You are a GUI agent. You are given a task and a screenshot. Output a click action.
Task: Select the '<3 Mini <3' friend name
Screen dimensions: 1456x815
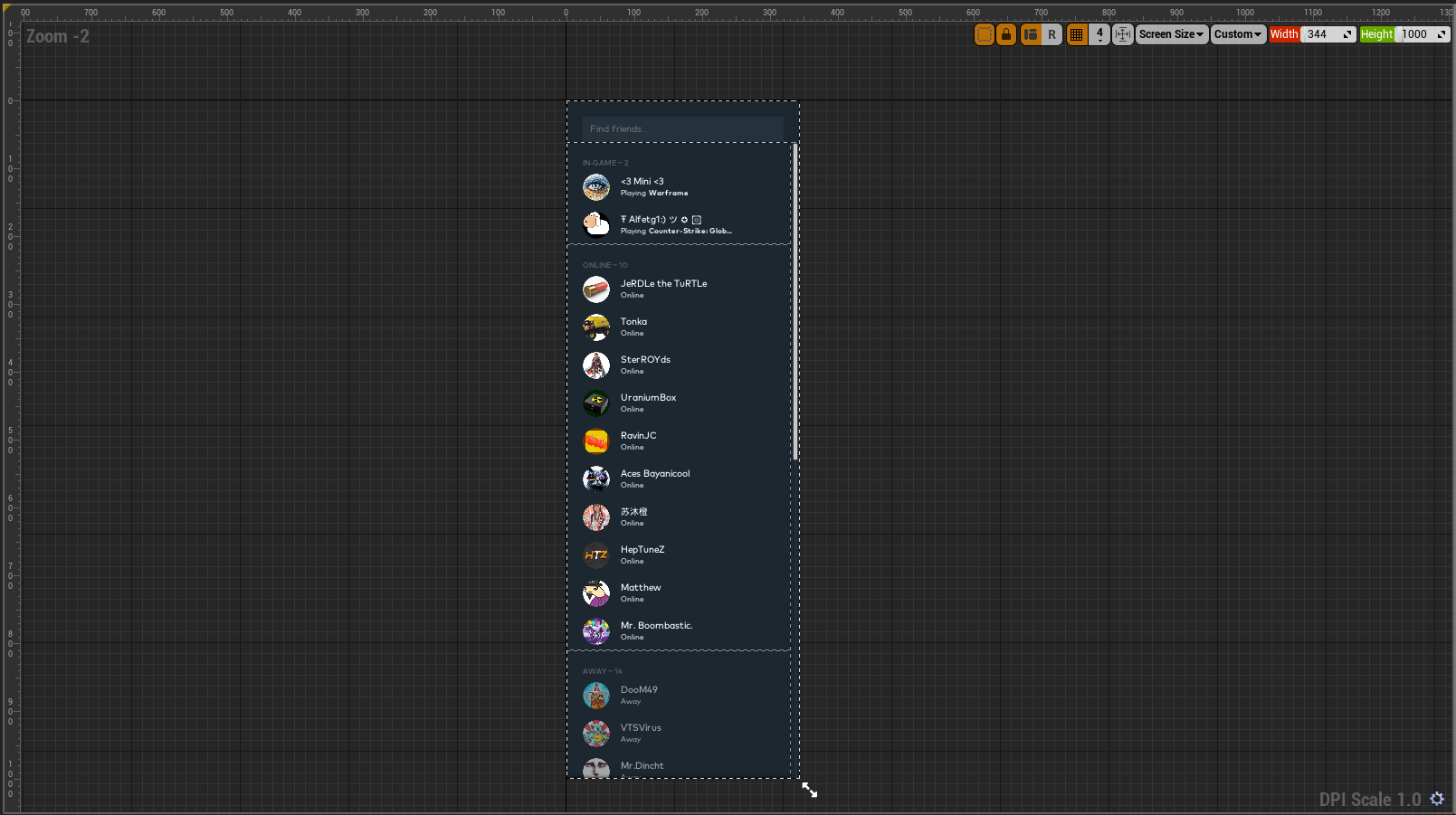[642, 181]
